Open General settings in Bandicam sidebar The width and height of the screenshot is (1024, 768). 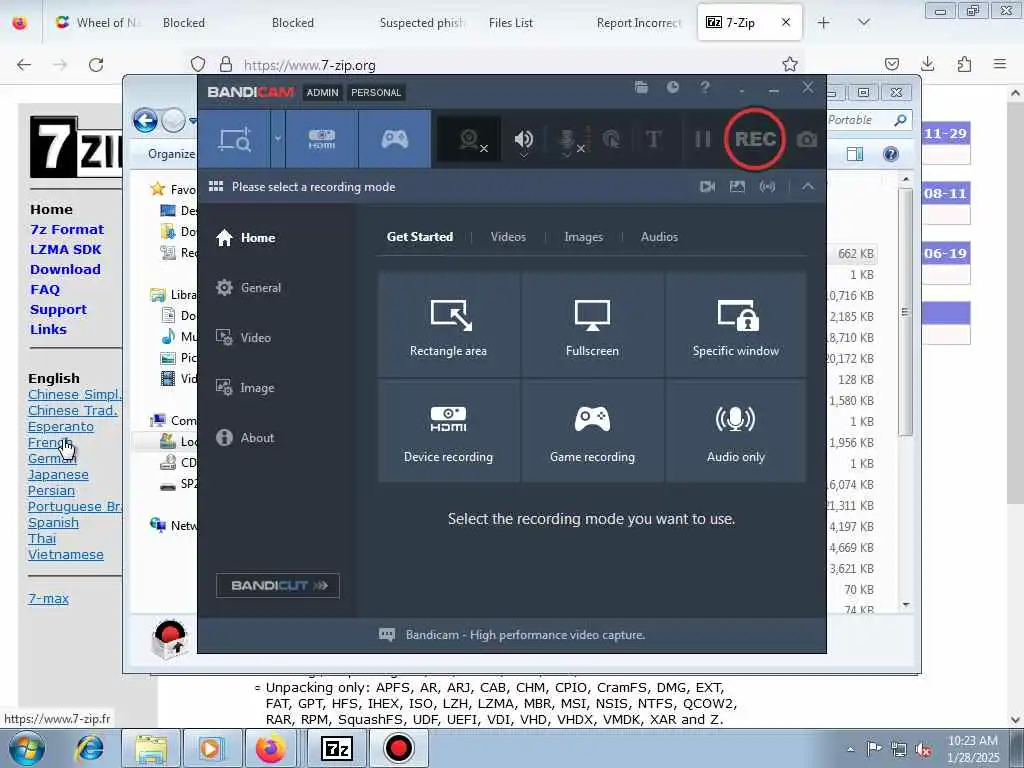pyautogui.click(x=248, y=288)
